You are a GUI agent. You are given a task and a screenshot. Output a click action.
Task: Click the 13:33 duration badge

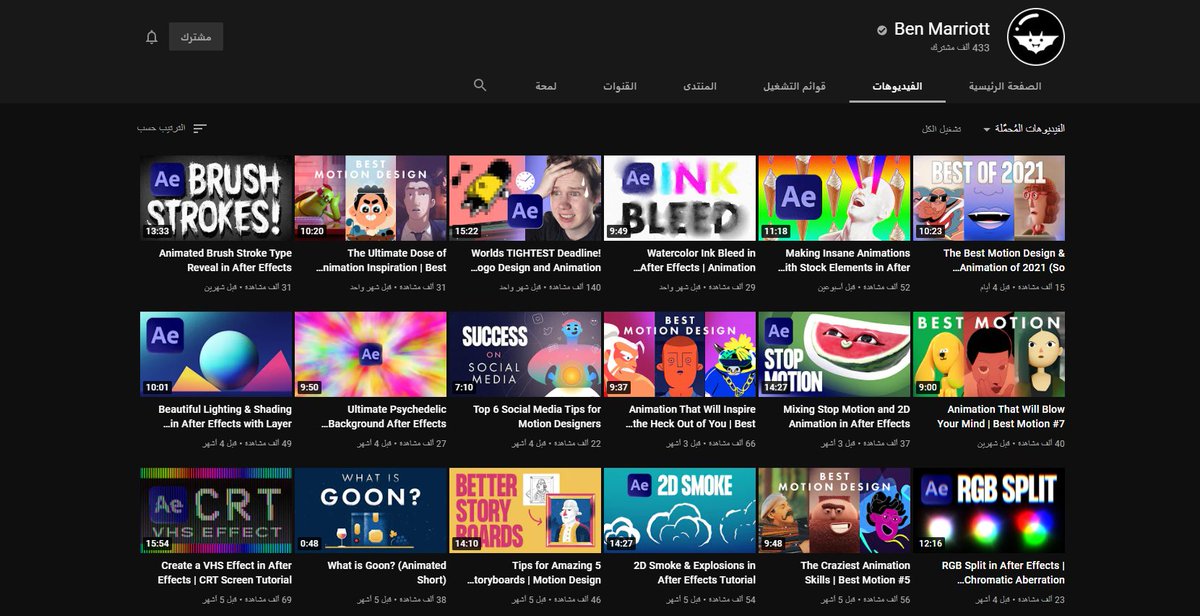point(157,231)
